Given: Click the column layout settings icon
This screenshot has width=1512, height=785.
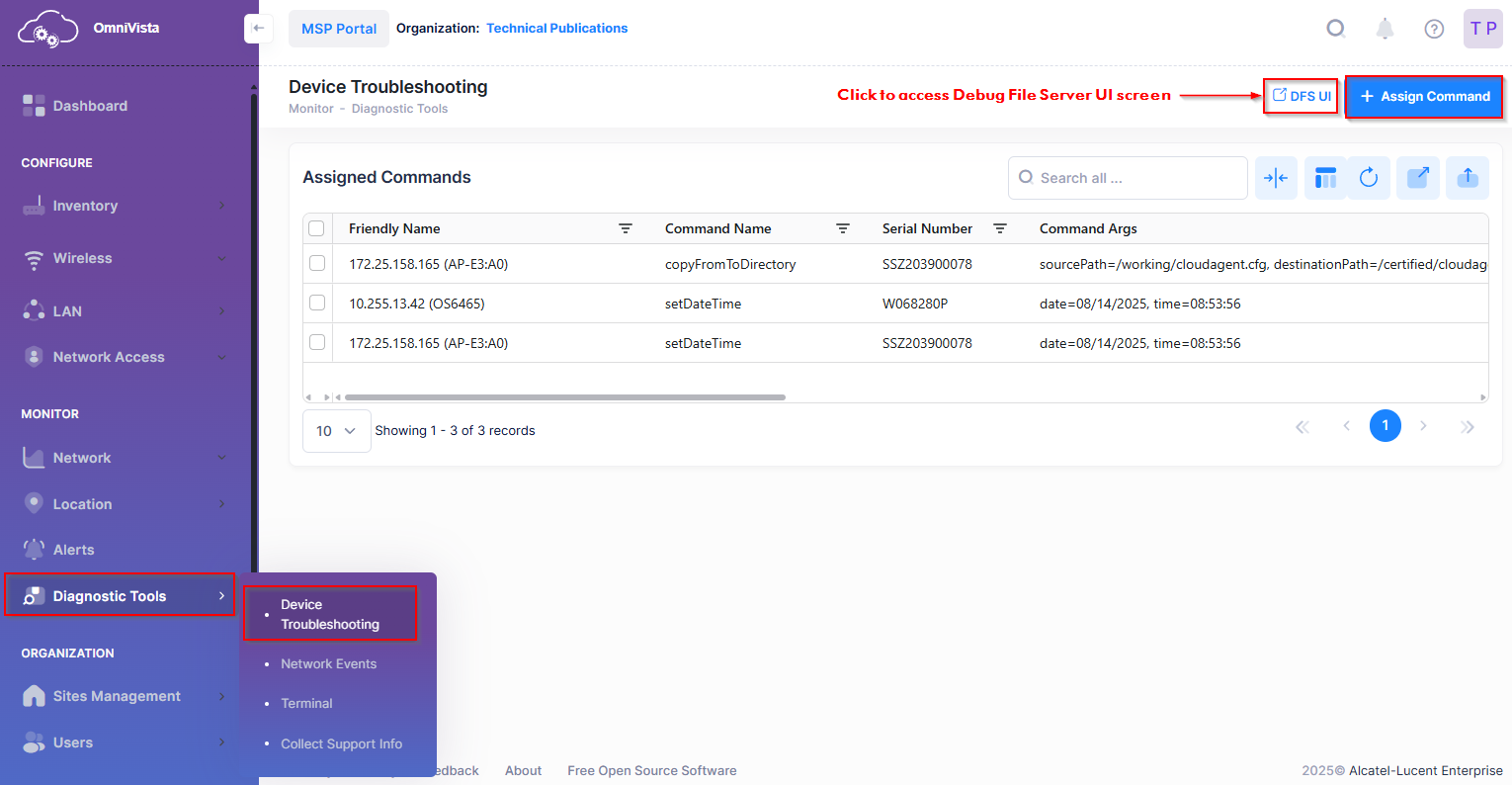Looking at the screenshot, I should 1325,178.
